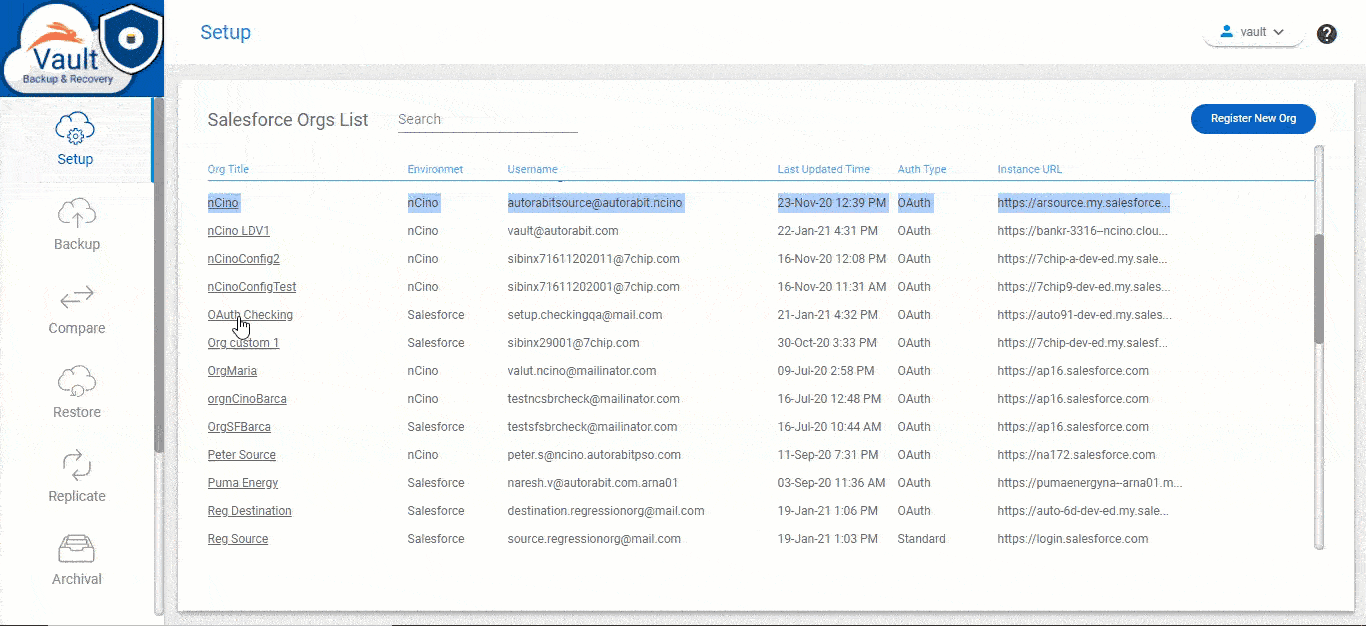The height and width of the screenshot is (626, 1366).
Task: Sort by the Username column header
Action: tap(532, 169)
